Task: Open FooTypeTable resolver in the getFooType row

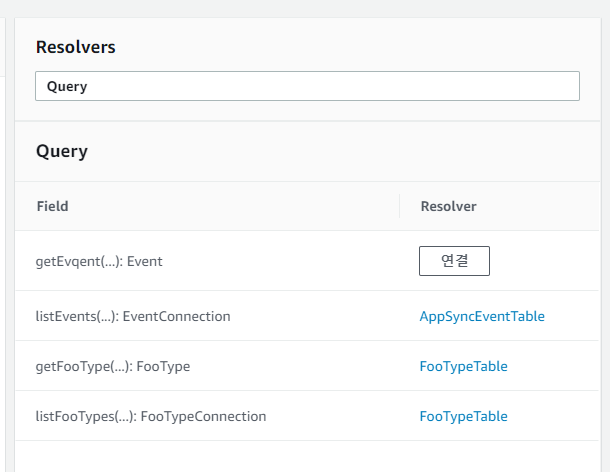Action: (463, 366)
